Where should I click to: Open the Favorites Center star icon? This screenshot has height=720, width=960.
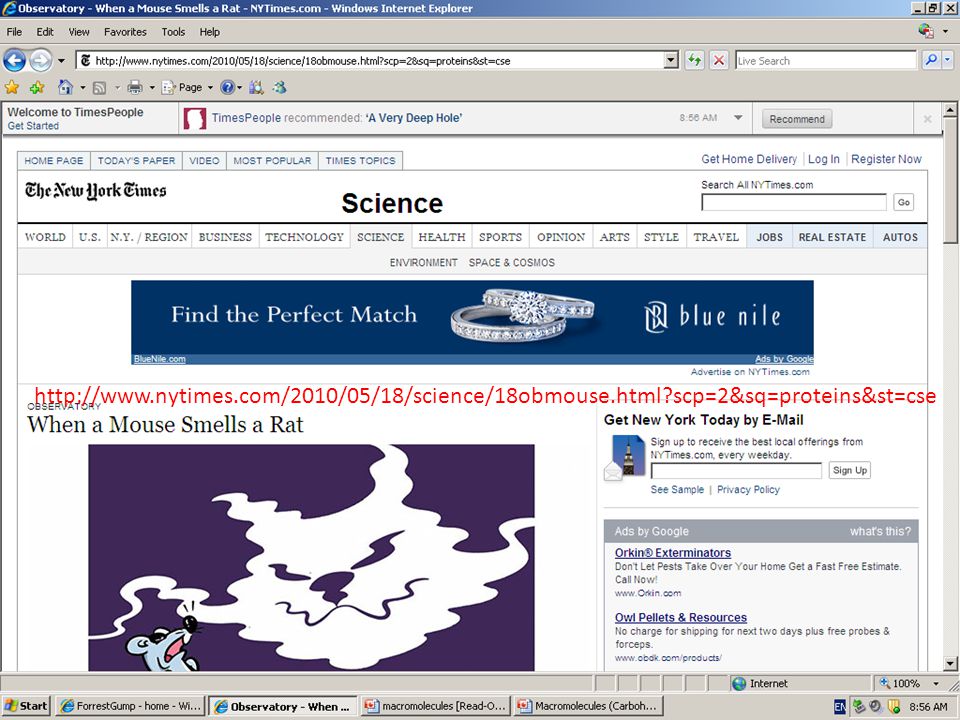point(12,88)
